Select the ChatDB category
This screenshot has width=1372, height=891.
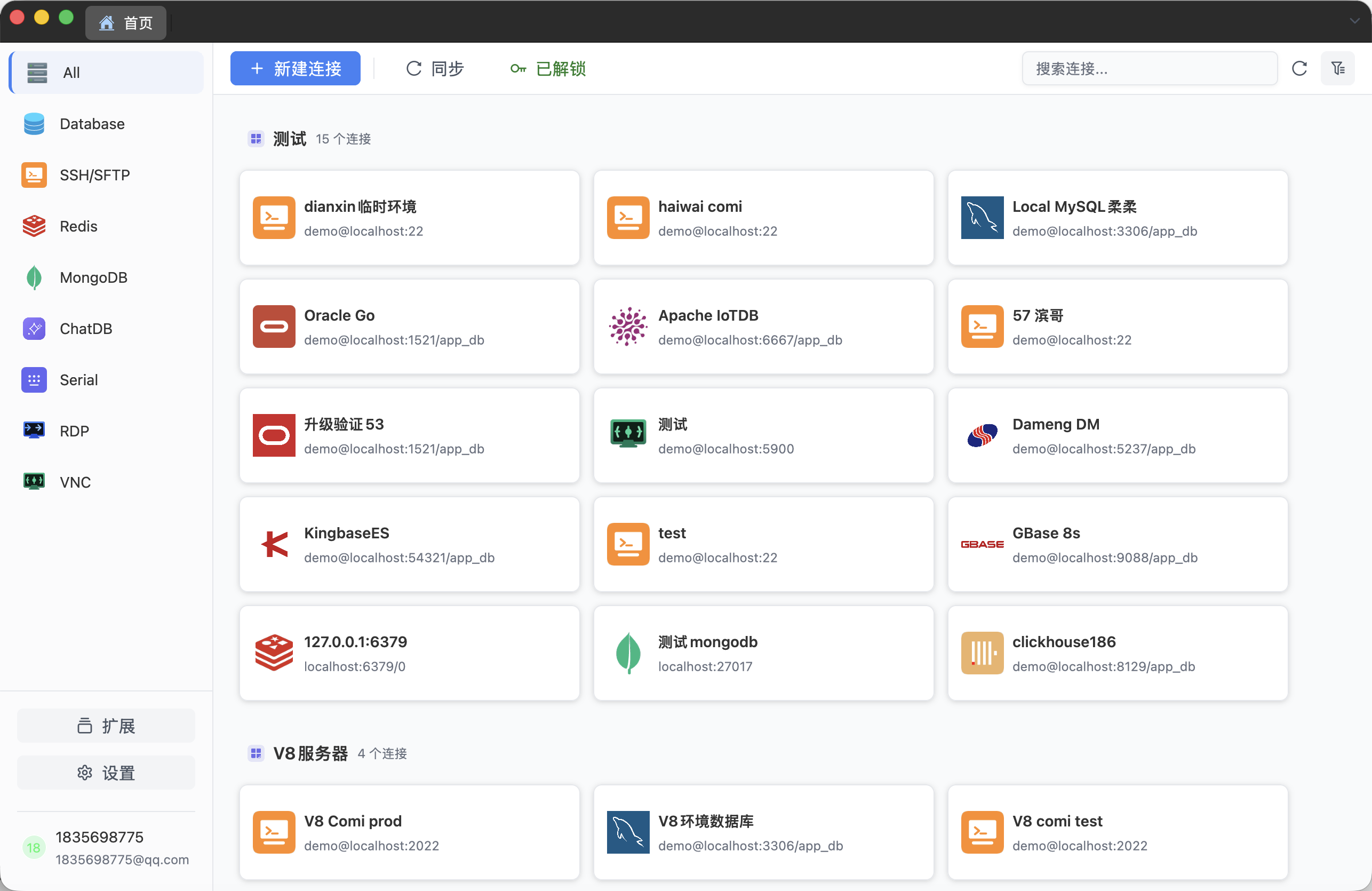[x=107, y=329]
